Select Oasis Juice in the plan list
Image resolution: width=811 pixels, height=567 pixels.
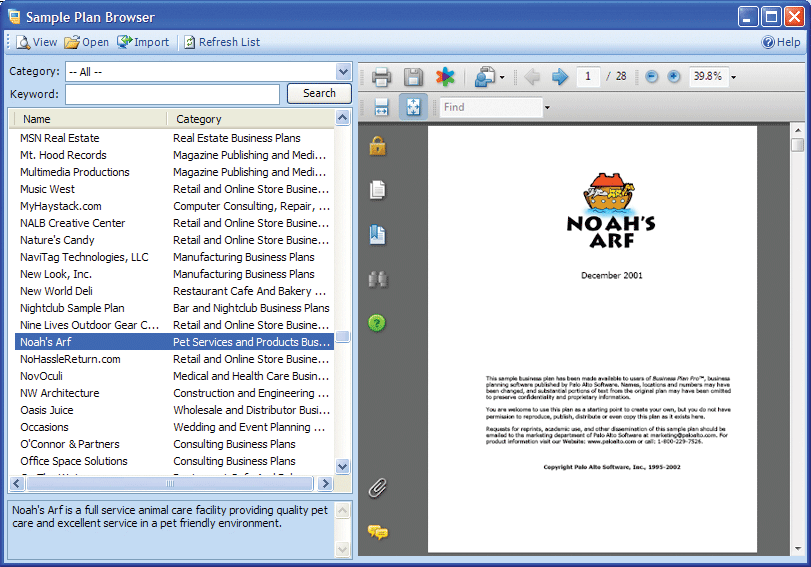click(47, 410)
